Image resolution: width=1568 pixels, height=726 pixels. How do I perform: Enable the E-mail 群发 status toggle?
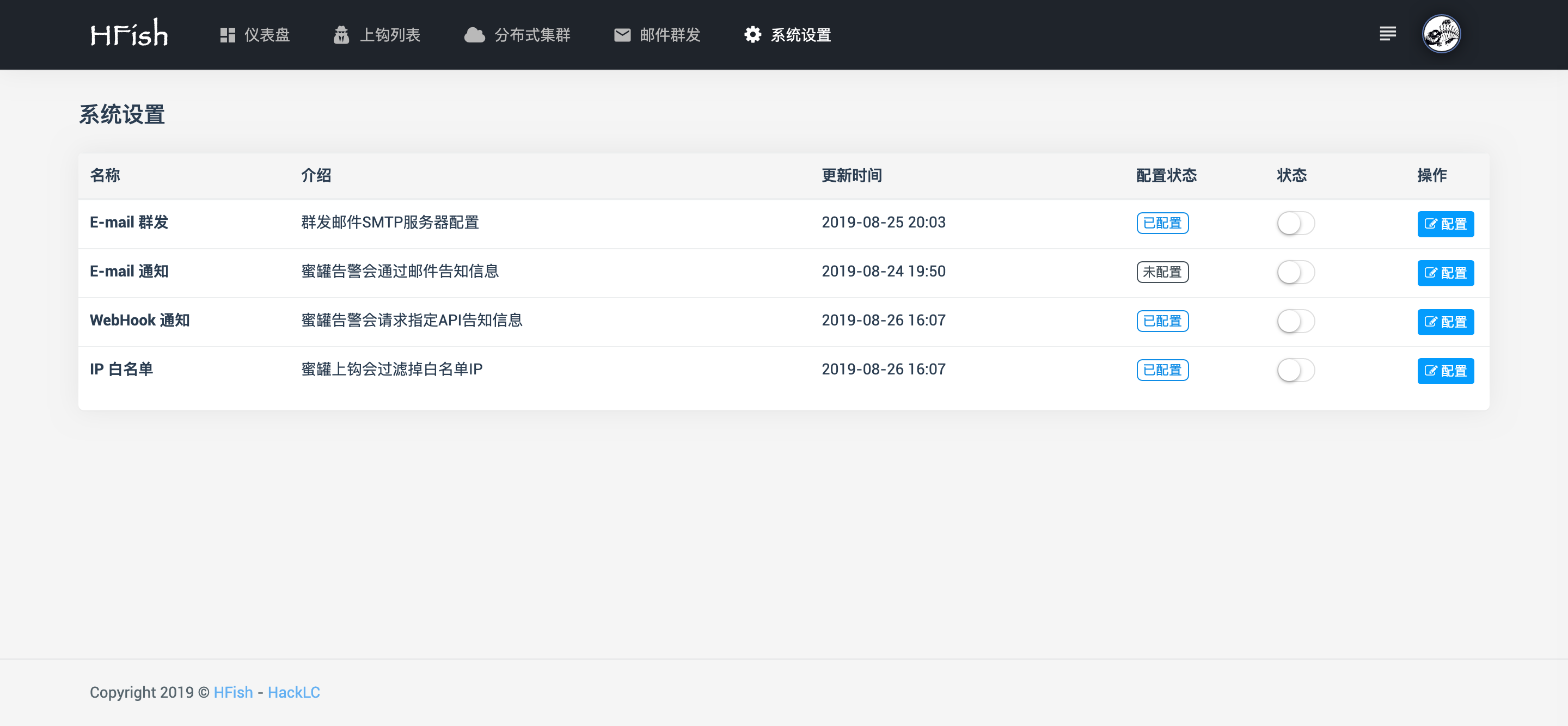pyautogui.click(x=1295, y=223)
